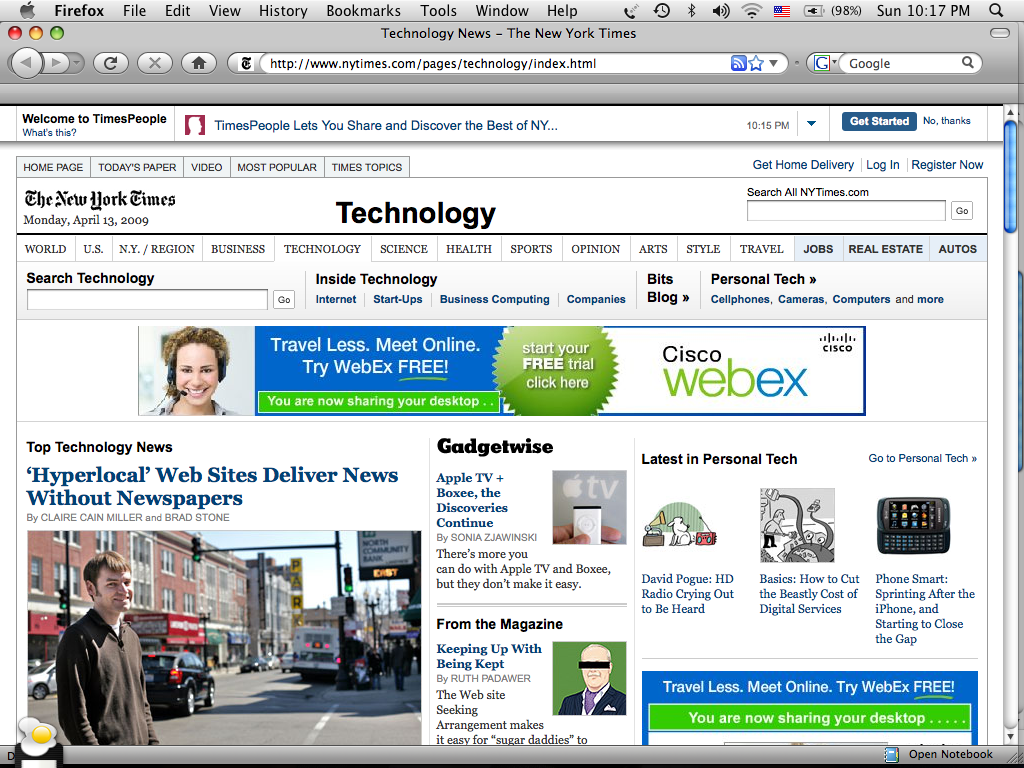Open the volume menu bar icon

tap(720, 10)
